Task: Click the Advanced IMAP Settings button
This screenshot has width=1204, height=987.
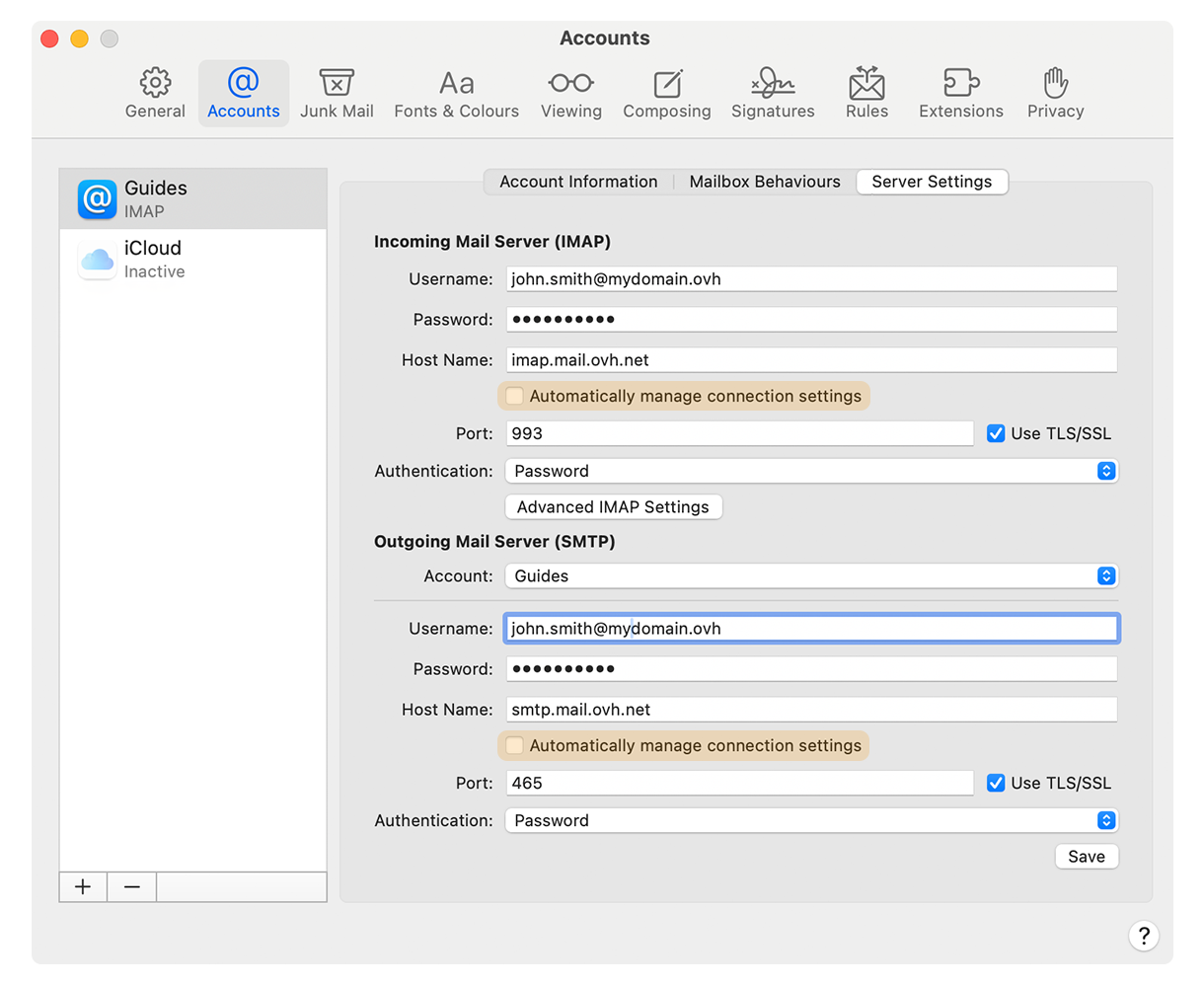Action: (x=613, y=506)
